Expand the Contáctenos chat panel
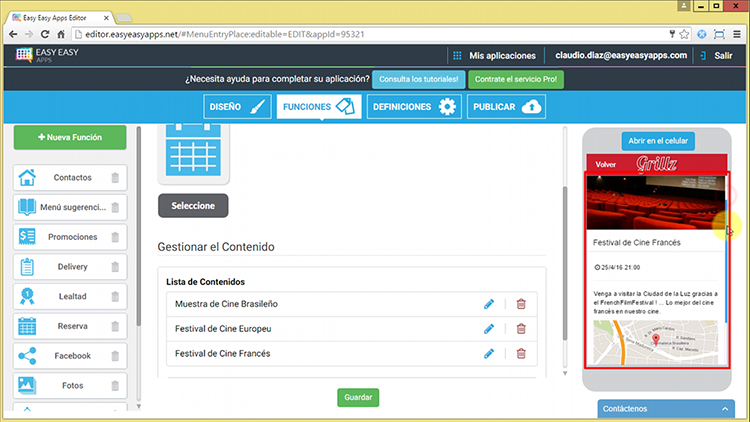The image size is (750, 422). pyautogui.click(x=665, y=409)
